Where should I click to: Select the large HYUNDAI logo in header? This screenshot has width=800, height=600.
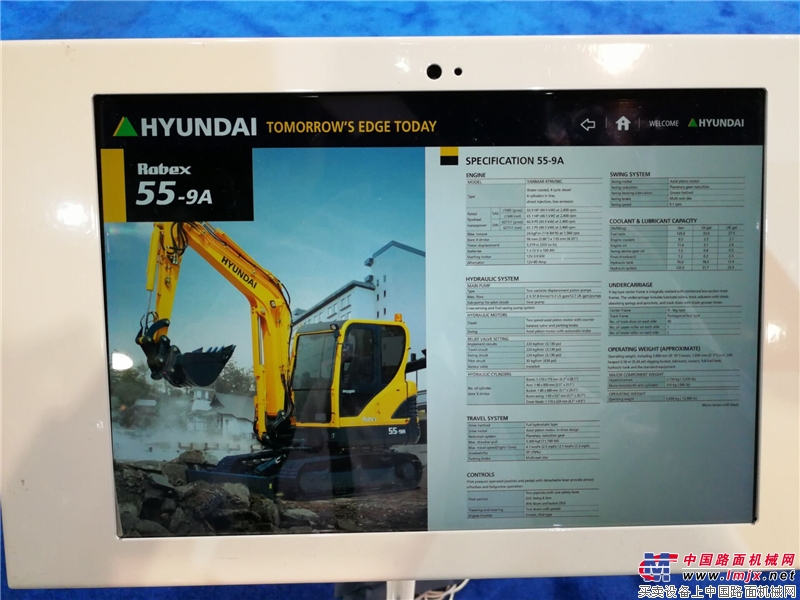(185, 127)
